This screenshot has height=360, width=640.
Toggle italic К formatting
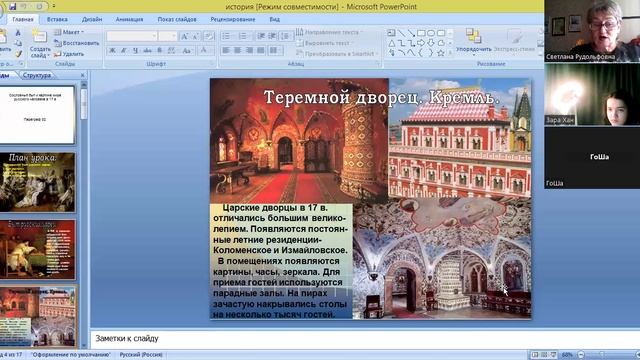pos(124,50)
